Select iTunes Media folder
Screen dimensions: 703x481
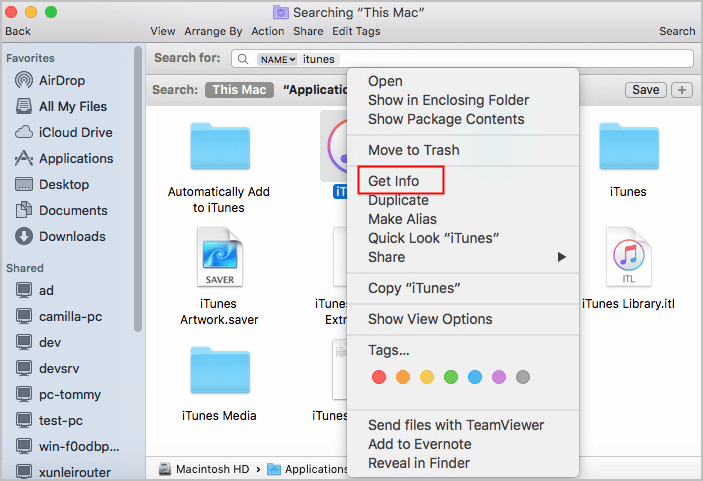pos(219,384)
